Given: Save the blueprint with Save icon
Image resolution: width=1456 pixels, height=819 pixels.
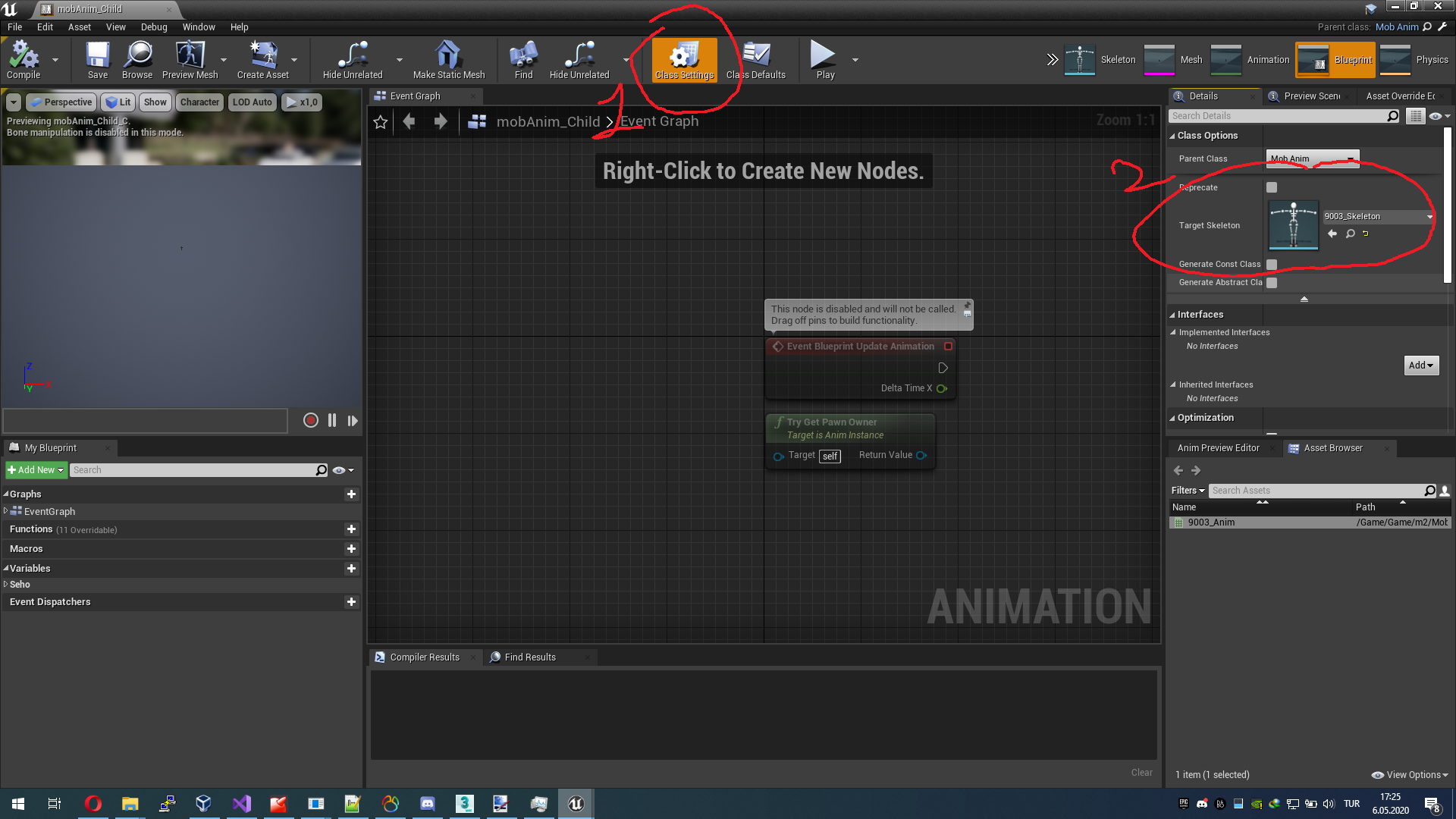Looking at the screenshot, I should pyautogui.click(x=97, y=60).
